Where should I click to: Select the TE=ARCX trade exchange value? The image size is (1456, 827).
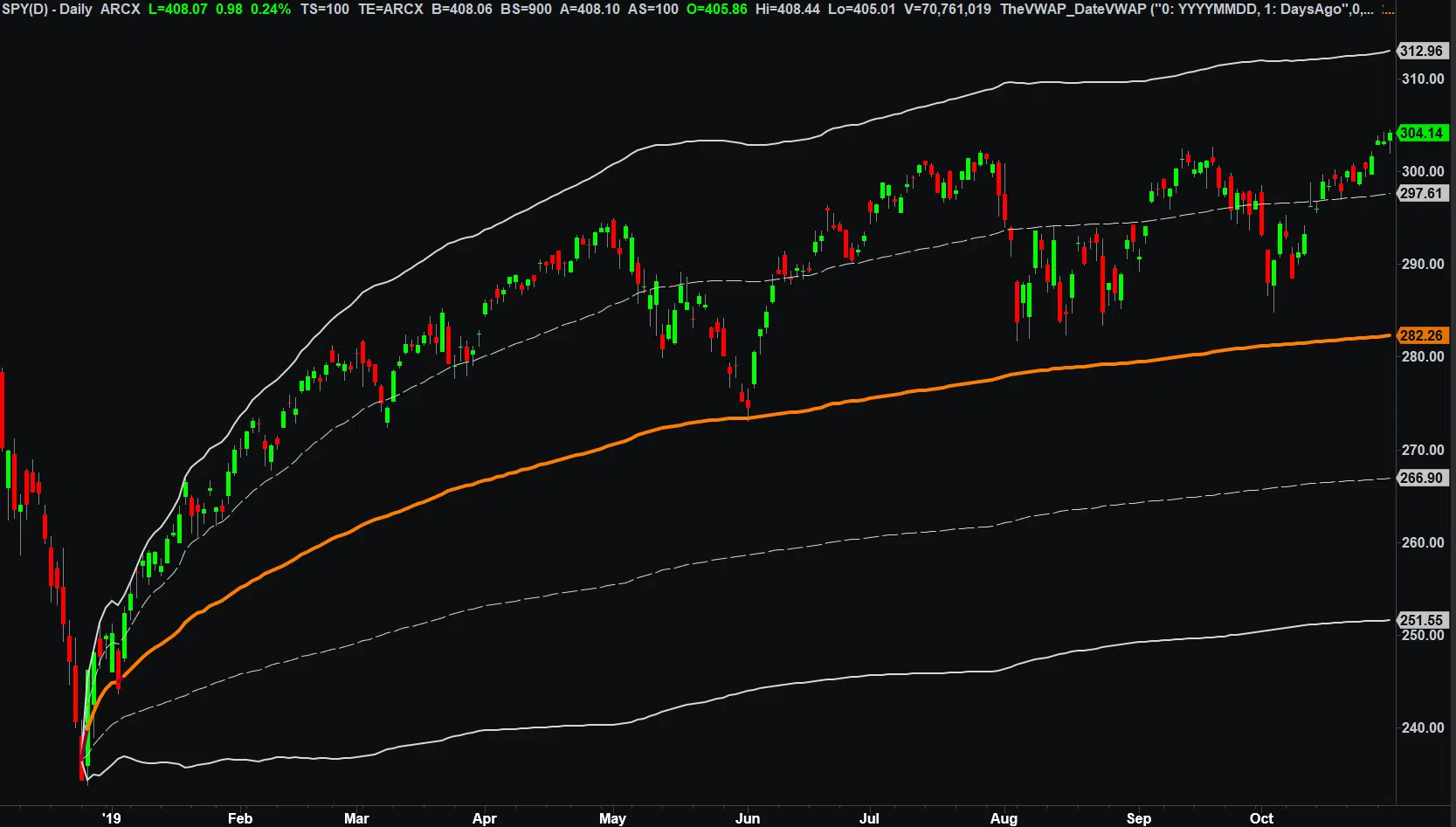[x=390, y=9]
